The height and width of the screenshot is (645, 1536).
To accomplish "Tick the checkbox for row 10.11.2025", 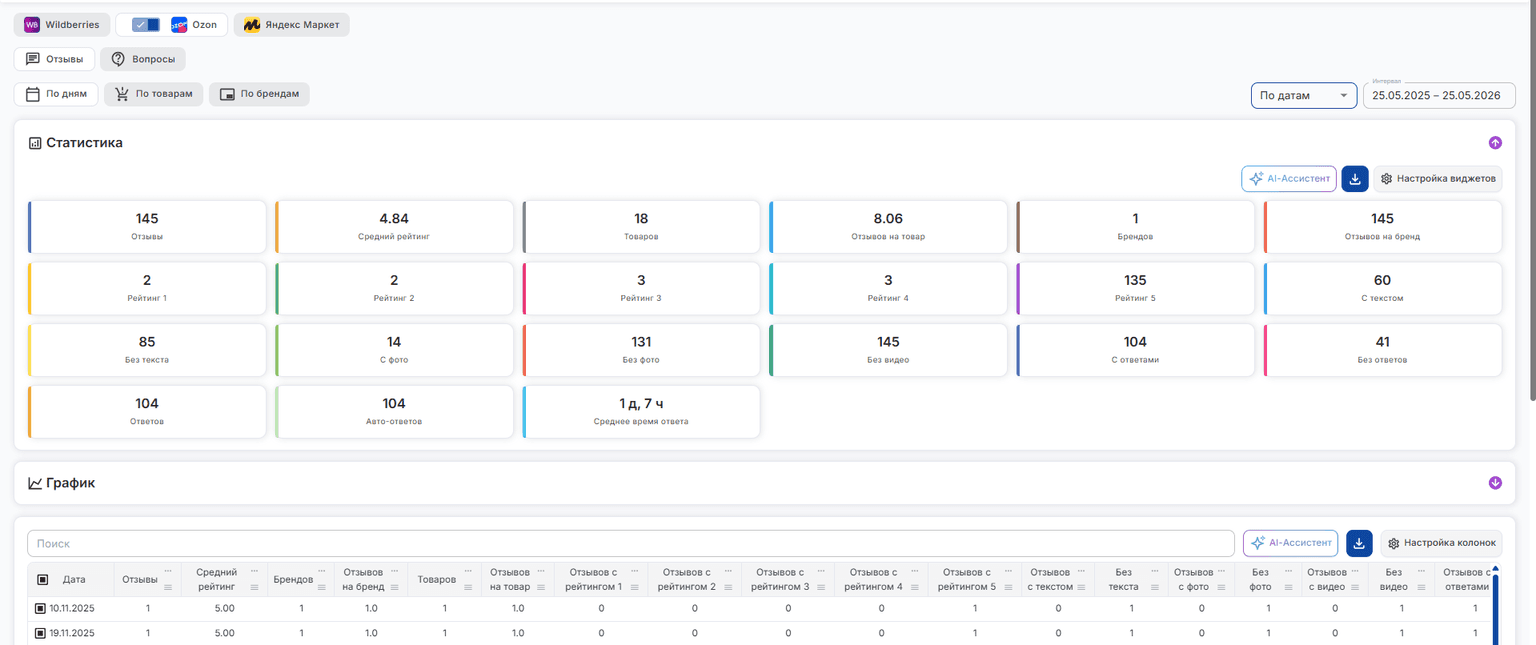I will 40,608.
